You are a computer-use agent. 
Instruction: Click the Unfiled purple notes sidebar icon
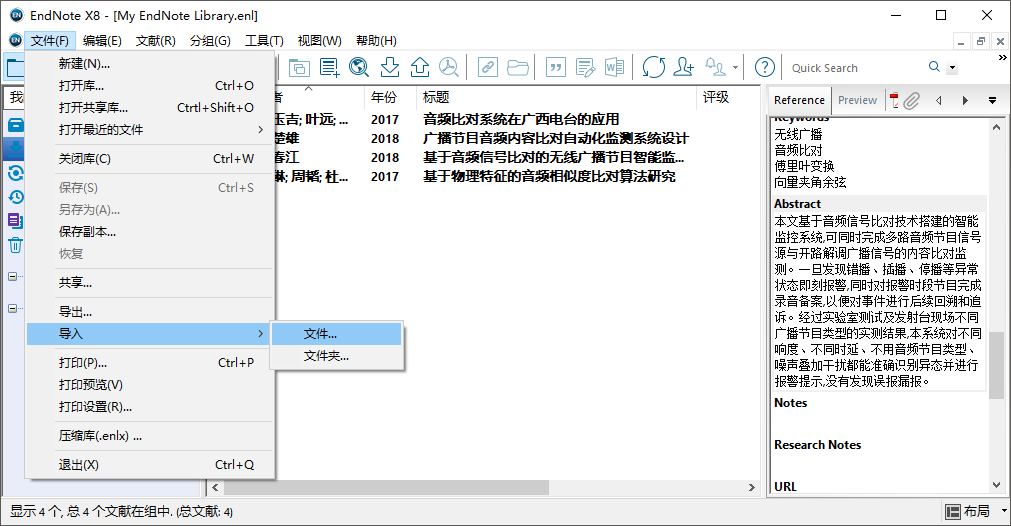click(15, 220)
